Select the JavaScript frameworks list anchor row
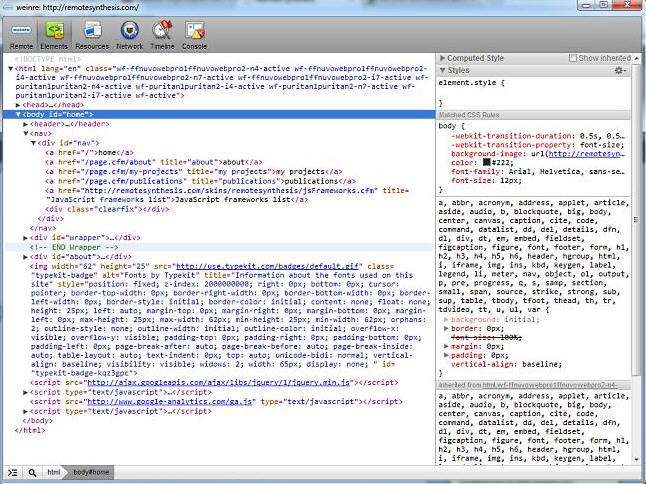Image resolution: width=646 pixels, height=484 pixels. point(227,195)
